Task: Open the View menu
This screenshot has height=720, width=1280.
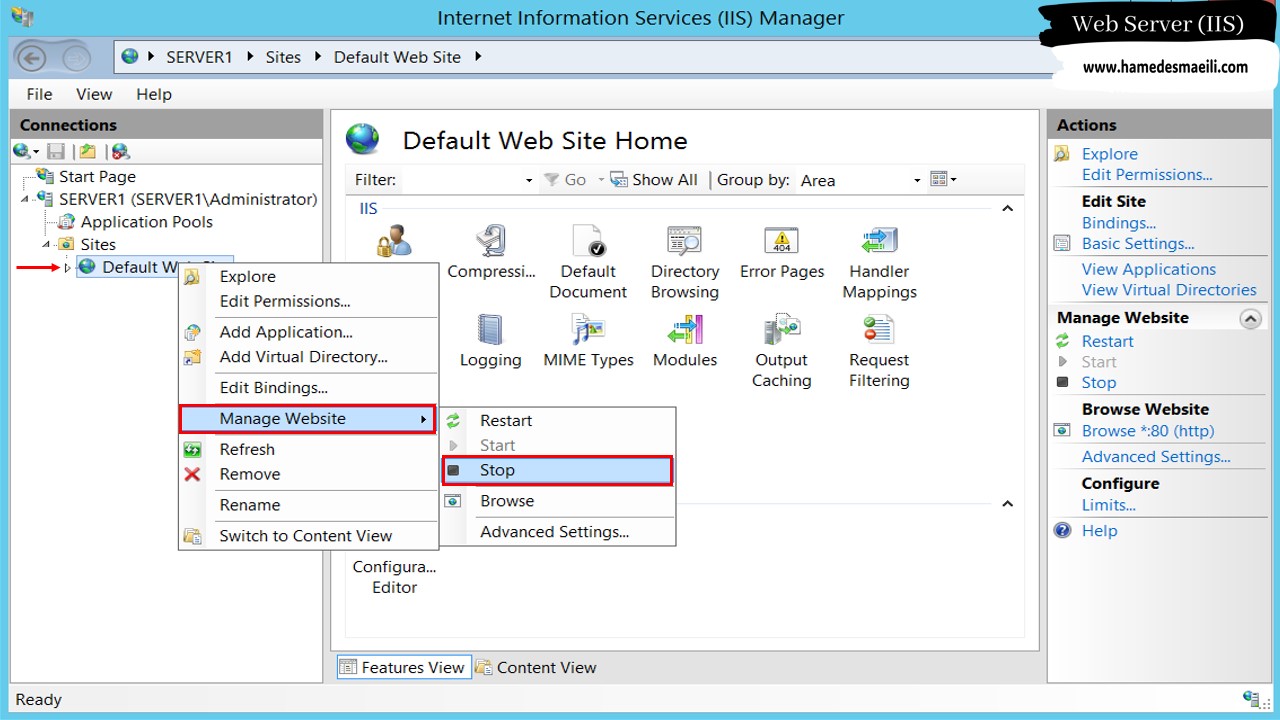Action: pos(94,94)
